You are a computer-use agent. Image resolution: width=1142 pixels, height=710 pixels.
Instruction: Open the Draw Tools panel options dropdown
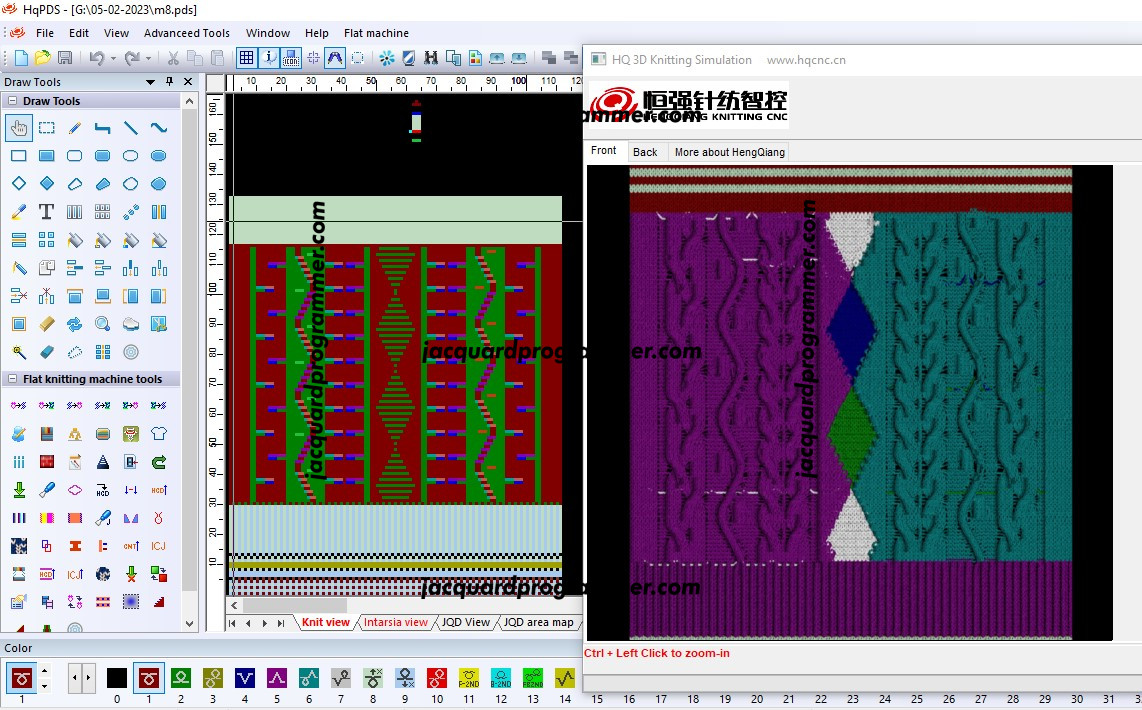[x=151, y=82]
